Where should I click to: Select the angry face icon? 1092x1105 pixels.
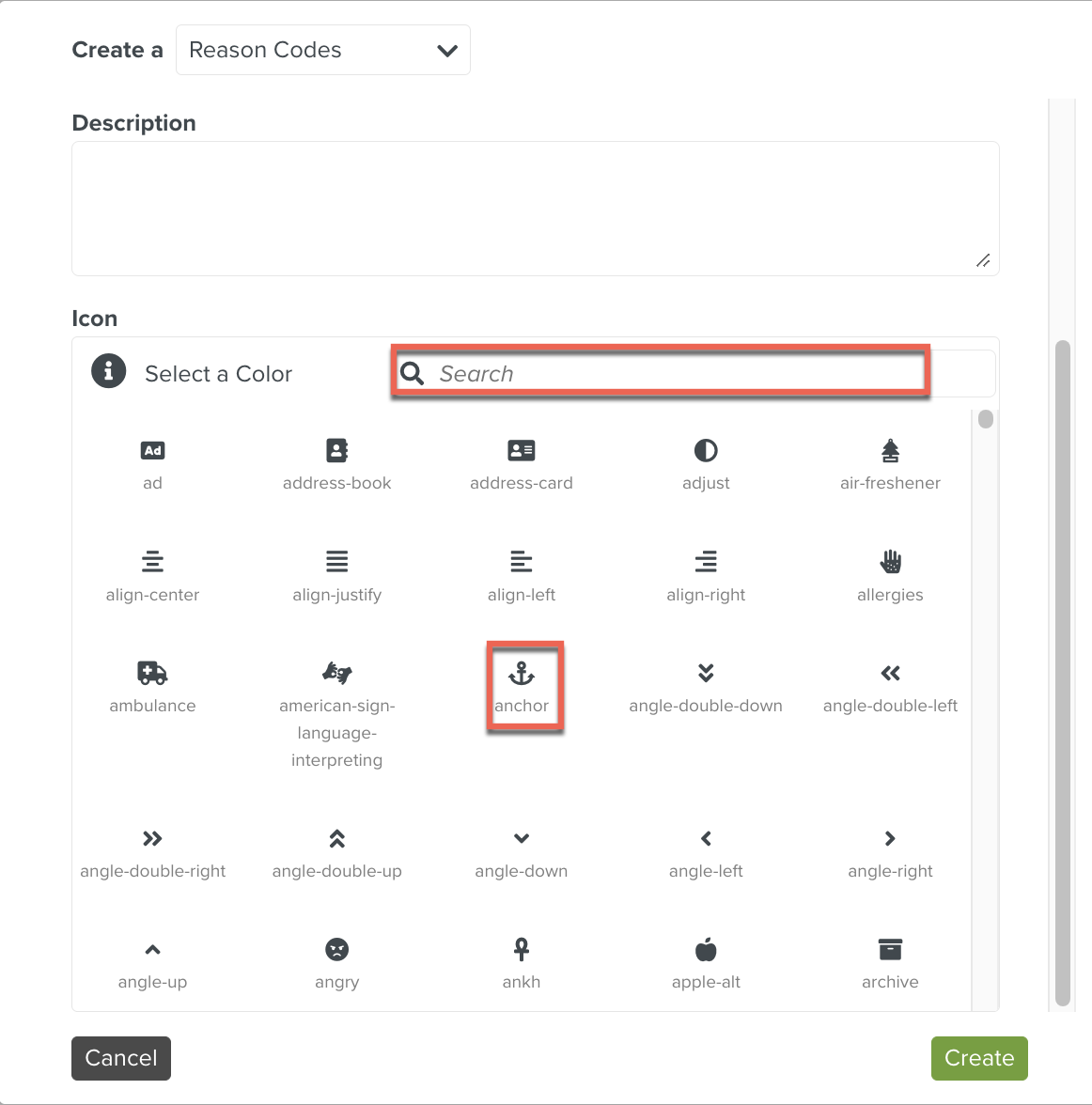(336, 950)
